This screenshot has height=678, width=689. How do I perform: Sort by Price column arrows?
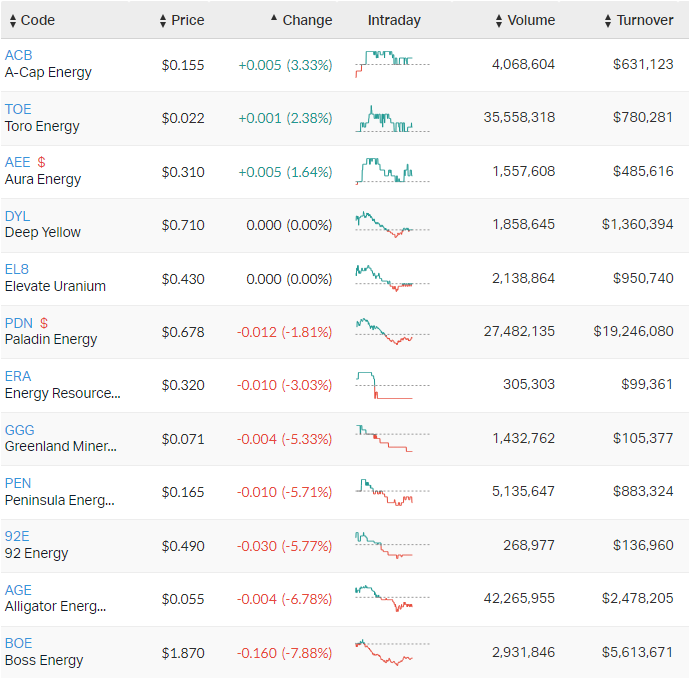pyautogui.click(x=163, y=21)
